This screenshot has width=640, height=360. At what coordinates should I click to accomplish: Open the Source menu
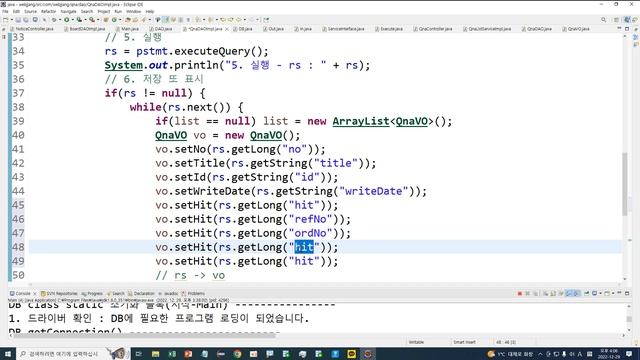pyautogui.click(x=30, y=11)
